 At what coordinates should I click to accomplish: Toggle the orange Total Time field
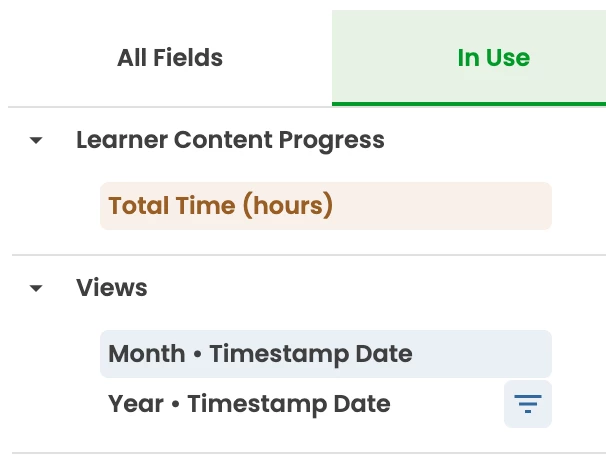click(x=326, y=206)
